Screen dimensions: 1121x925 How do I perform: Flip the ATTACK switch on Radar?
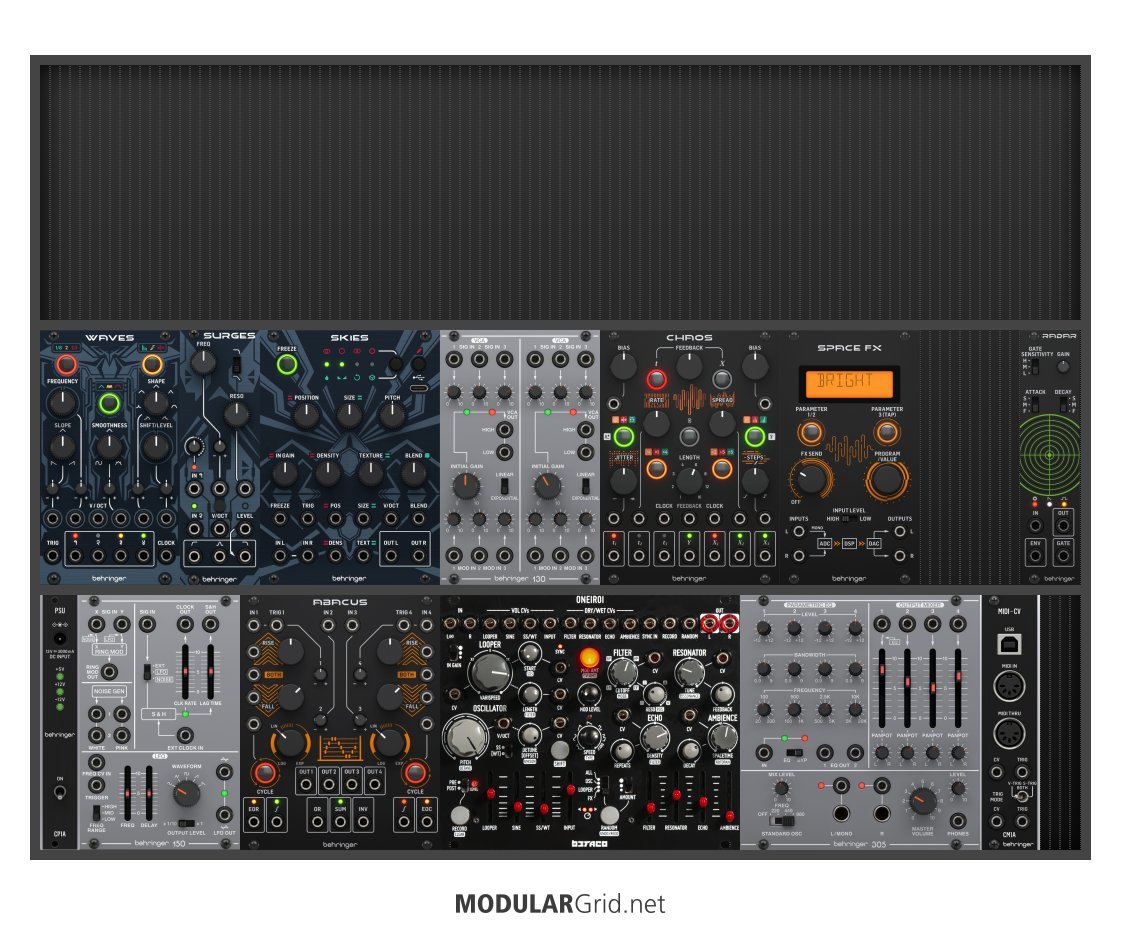(1034, 405)
